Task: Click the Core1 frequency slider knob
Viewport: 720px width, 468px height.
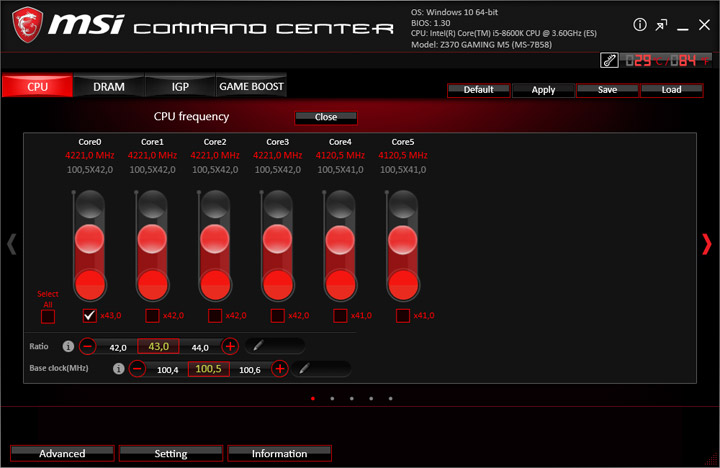Action: [x=152, y=239]
